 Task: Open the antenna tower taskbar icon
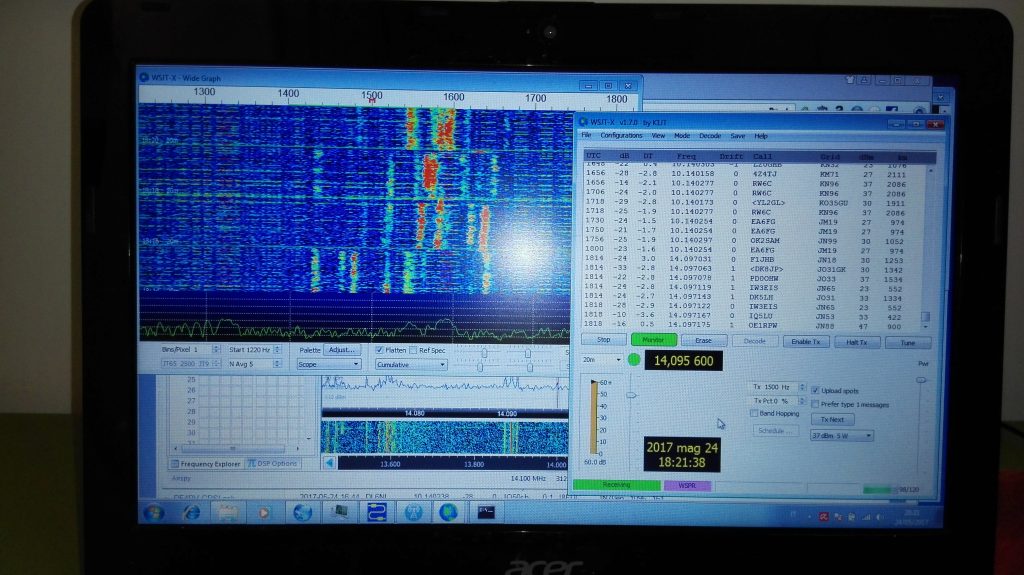click(413, 513)
